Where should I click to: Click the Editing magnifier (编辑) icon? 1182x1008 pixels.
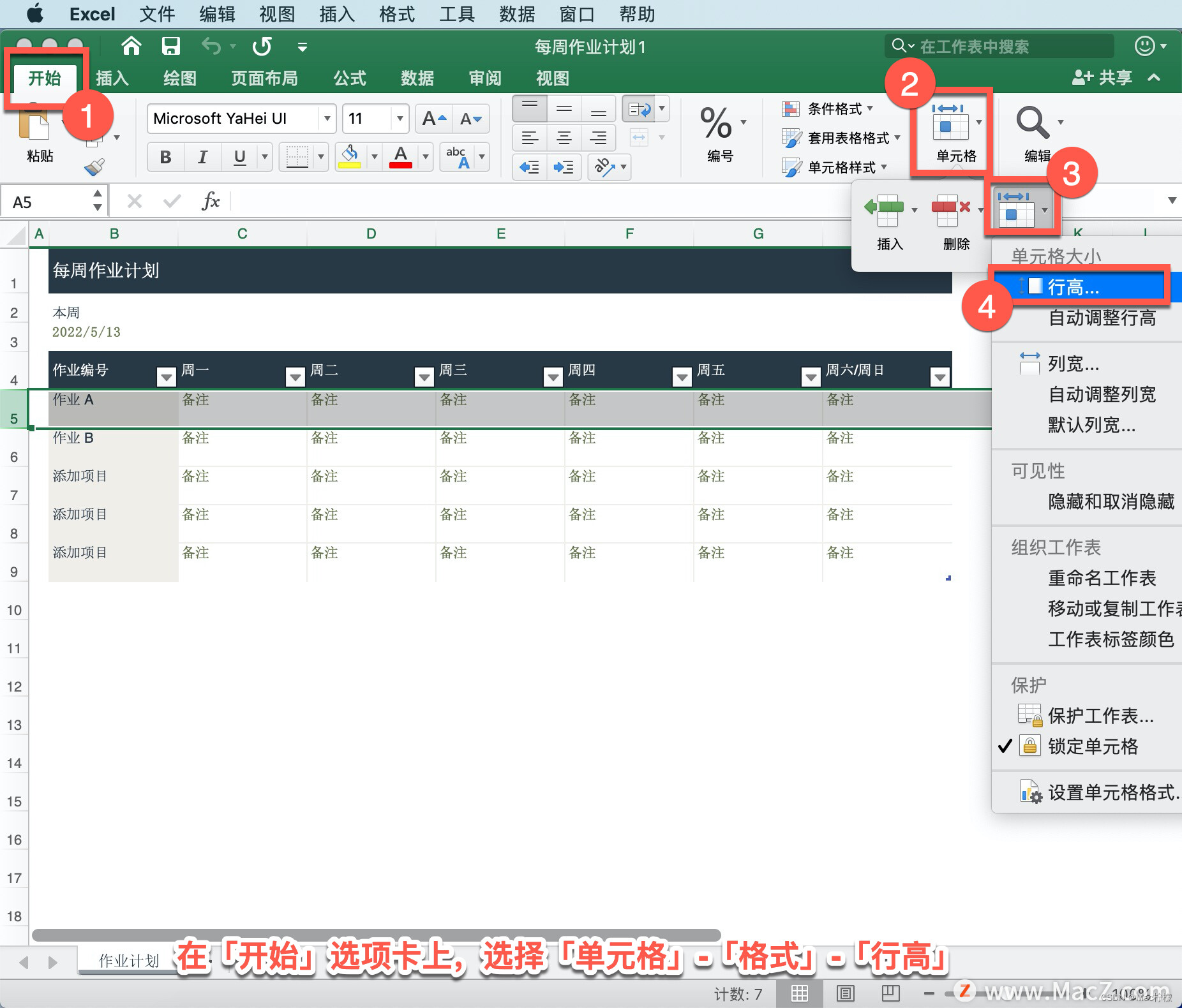click(x=1033, y=122)
